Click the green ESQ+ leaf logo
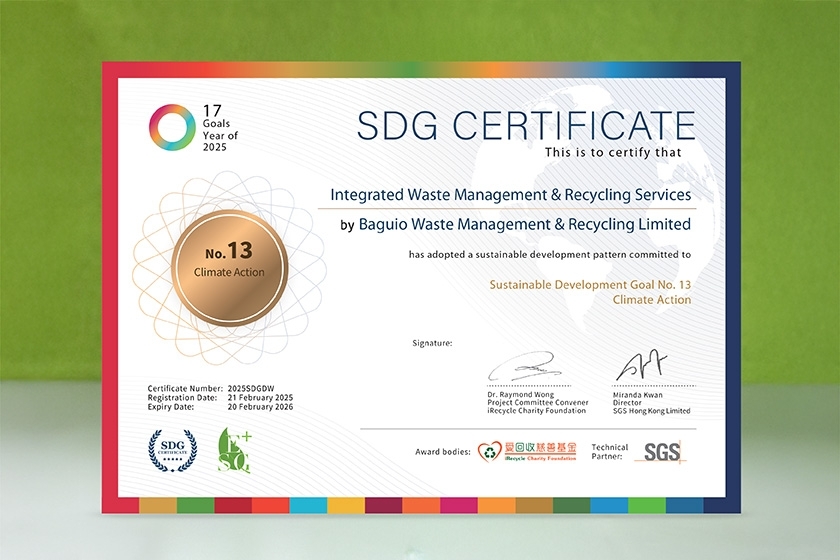Screen dimensions: 840x560 [x=235, y=450]
